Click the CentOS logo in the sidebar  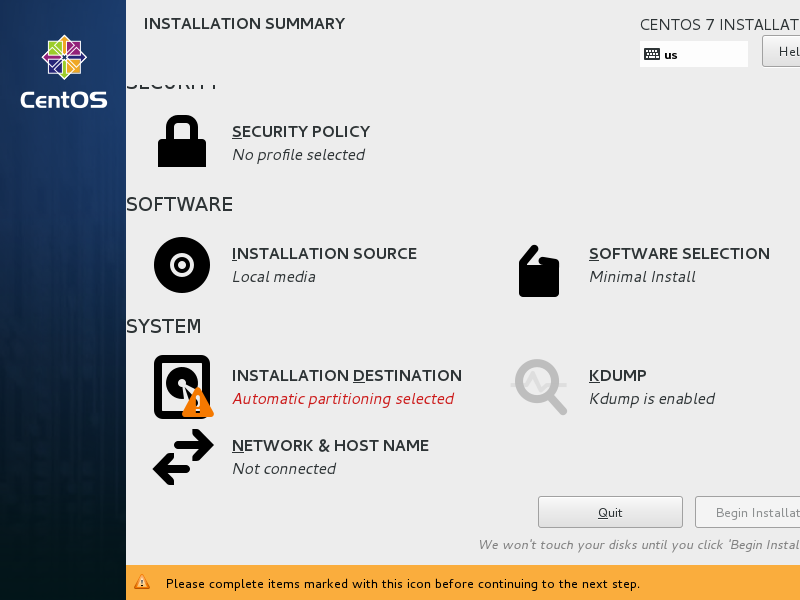point(64,72)
